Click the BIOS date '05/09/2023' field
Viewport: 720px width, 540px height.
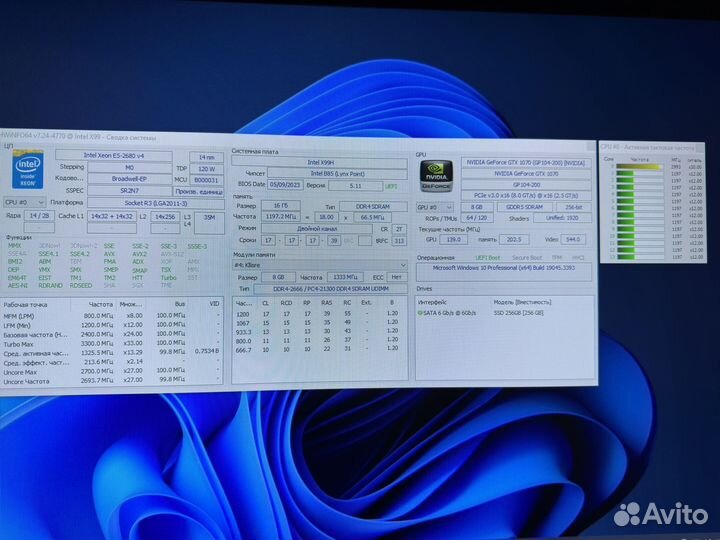point(285,185)
